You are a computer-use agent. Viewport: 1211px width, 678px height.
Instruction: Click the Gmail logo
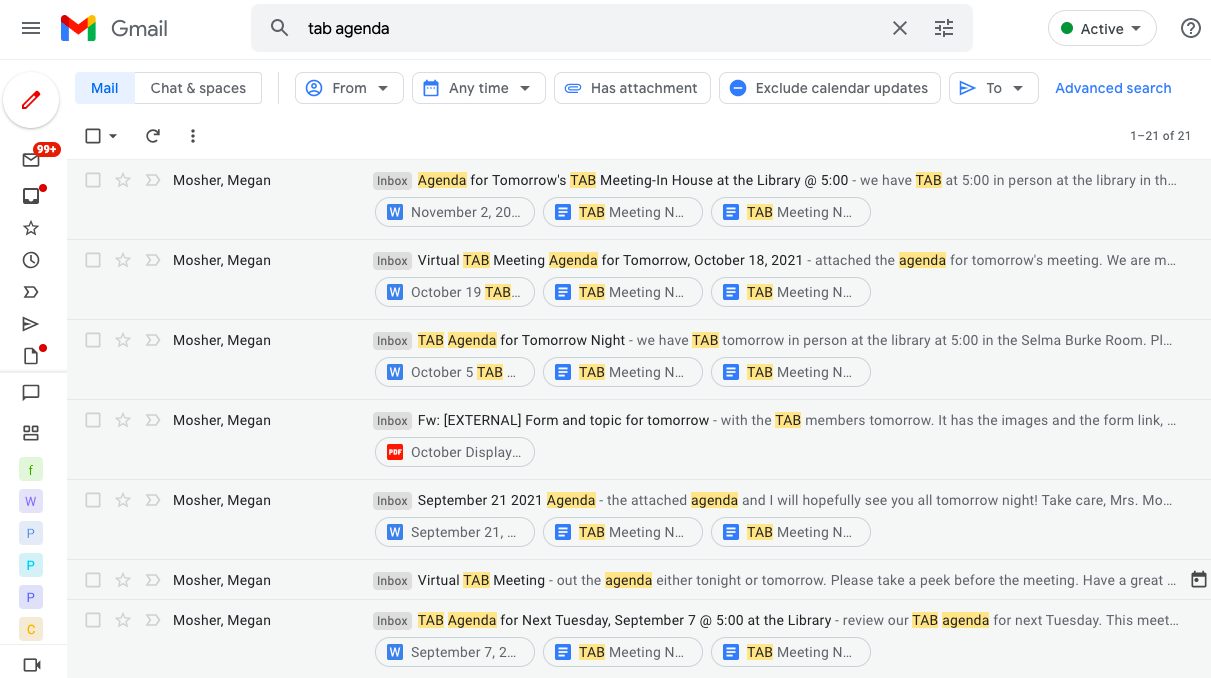[114, 28]
